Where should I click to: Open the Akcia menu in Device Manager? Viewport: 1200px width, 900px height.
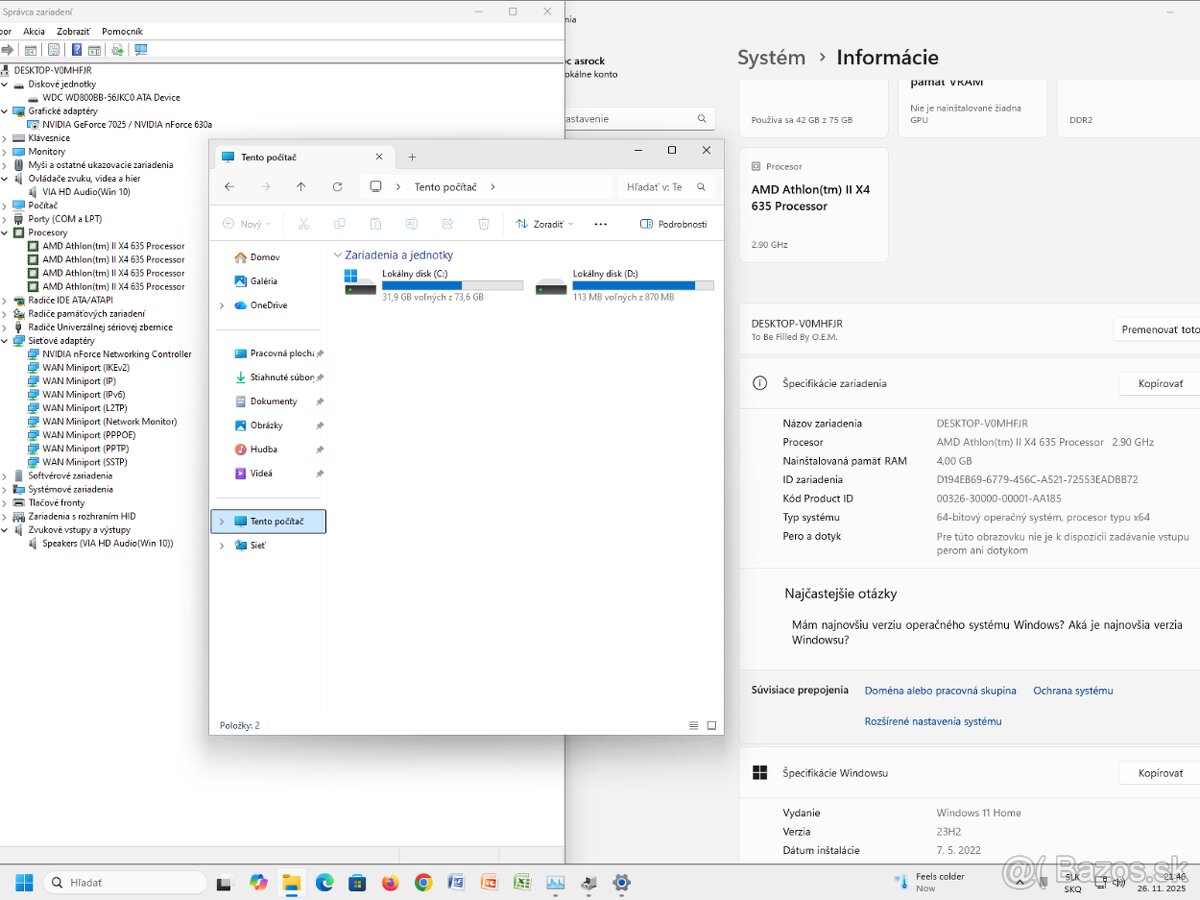(34, 31)
